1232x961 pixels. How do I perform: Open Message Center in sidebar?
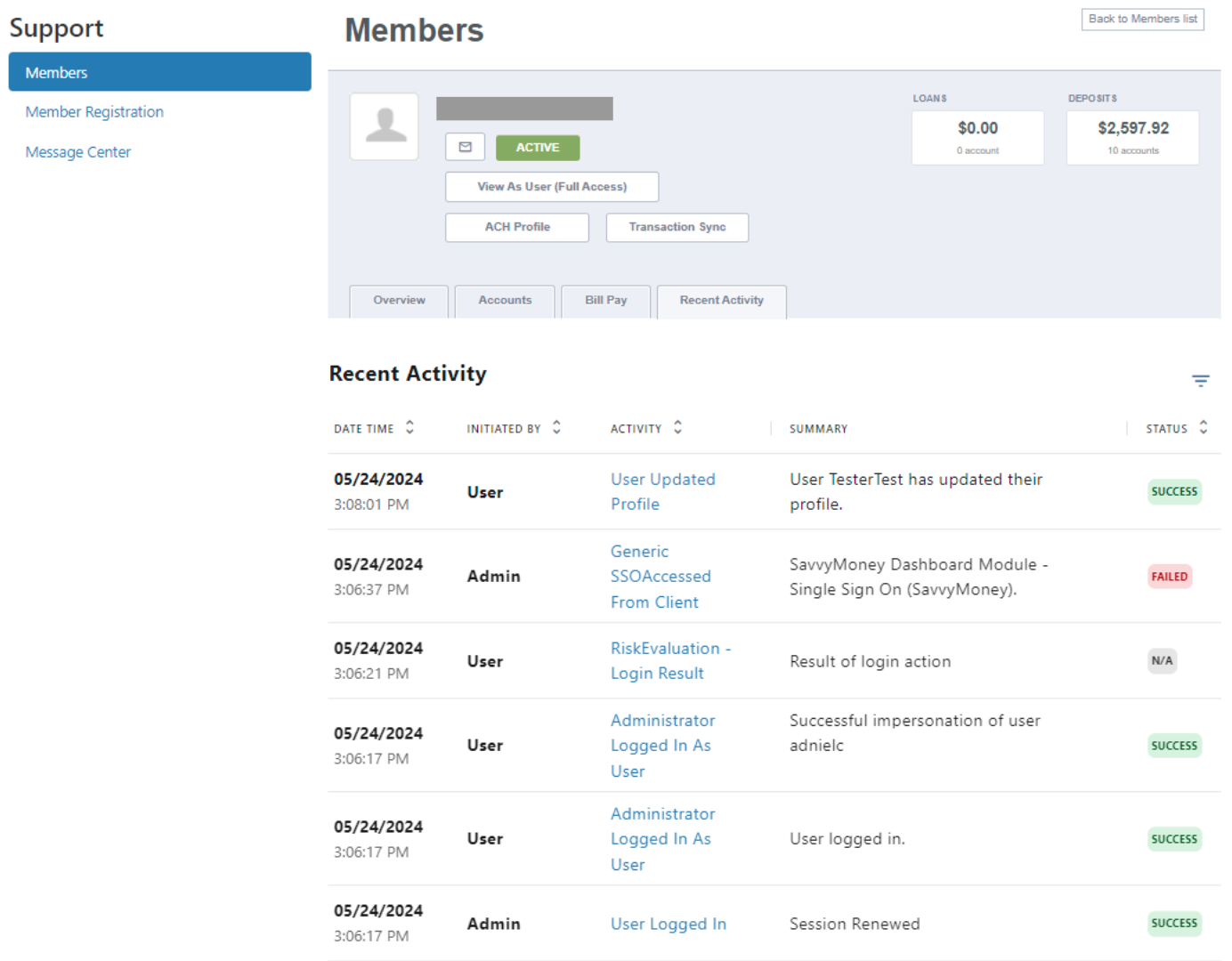point(78,152)
